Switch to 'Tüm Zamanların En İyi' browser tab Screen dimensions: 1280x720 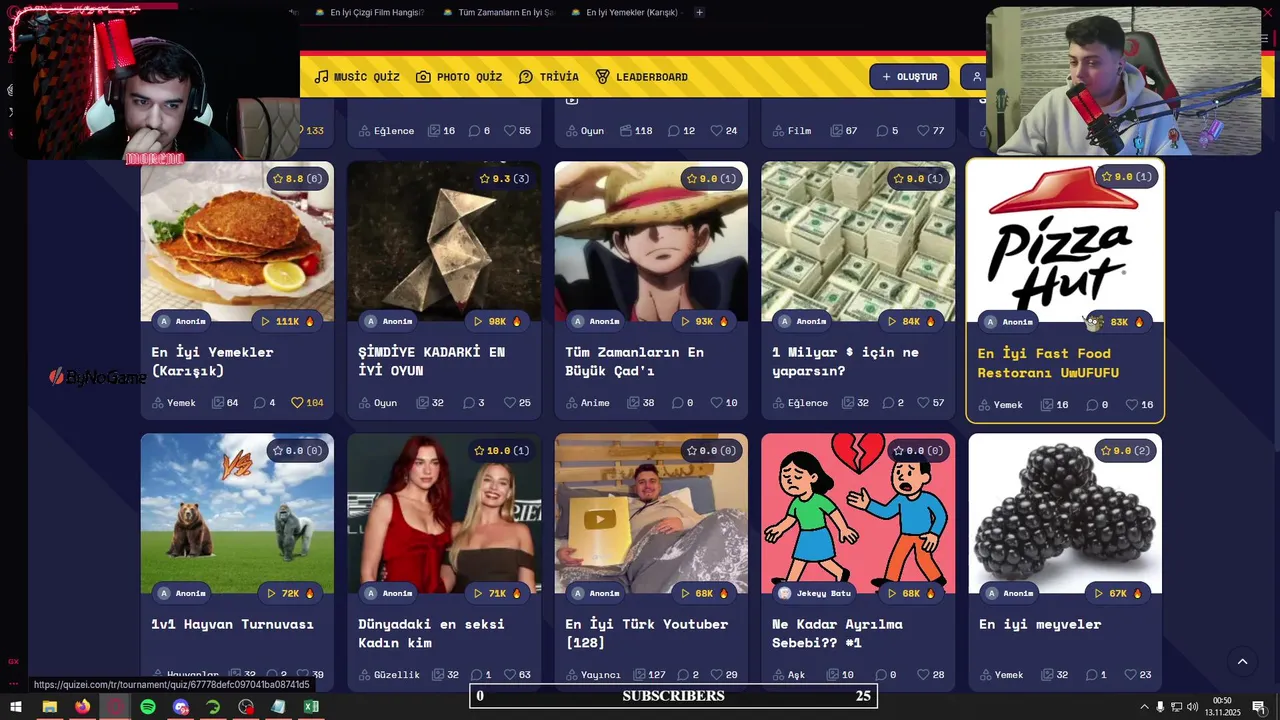[497, 12]
